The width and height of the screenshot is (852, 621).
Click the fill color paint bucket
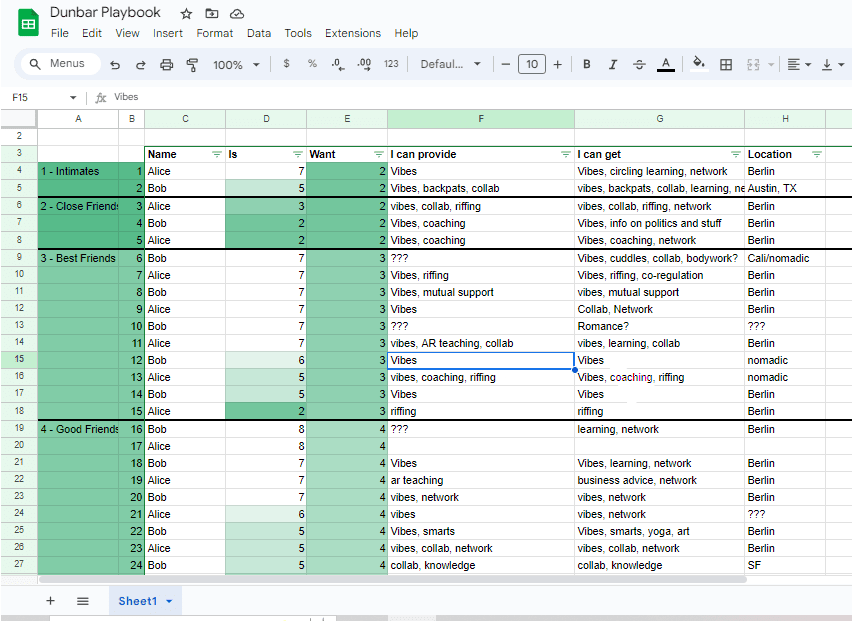point(699,64)
